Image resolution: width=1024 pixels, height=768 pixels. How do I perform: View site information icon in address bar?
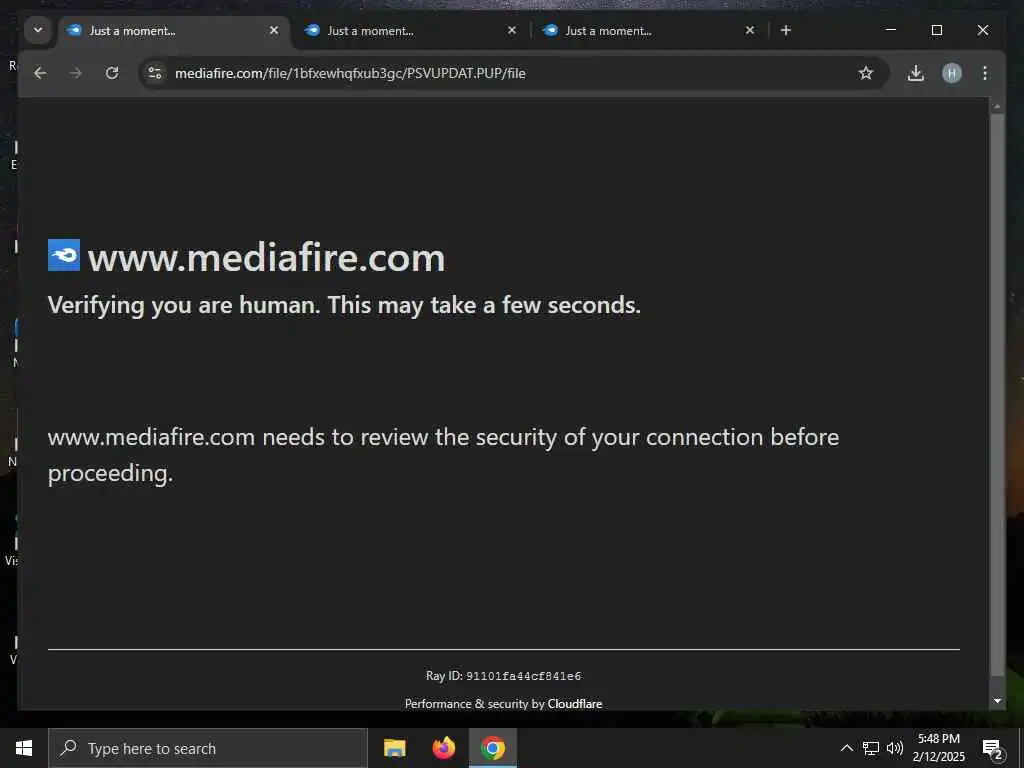click(x=155, y=73)
